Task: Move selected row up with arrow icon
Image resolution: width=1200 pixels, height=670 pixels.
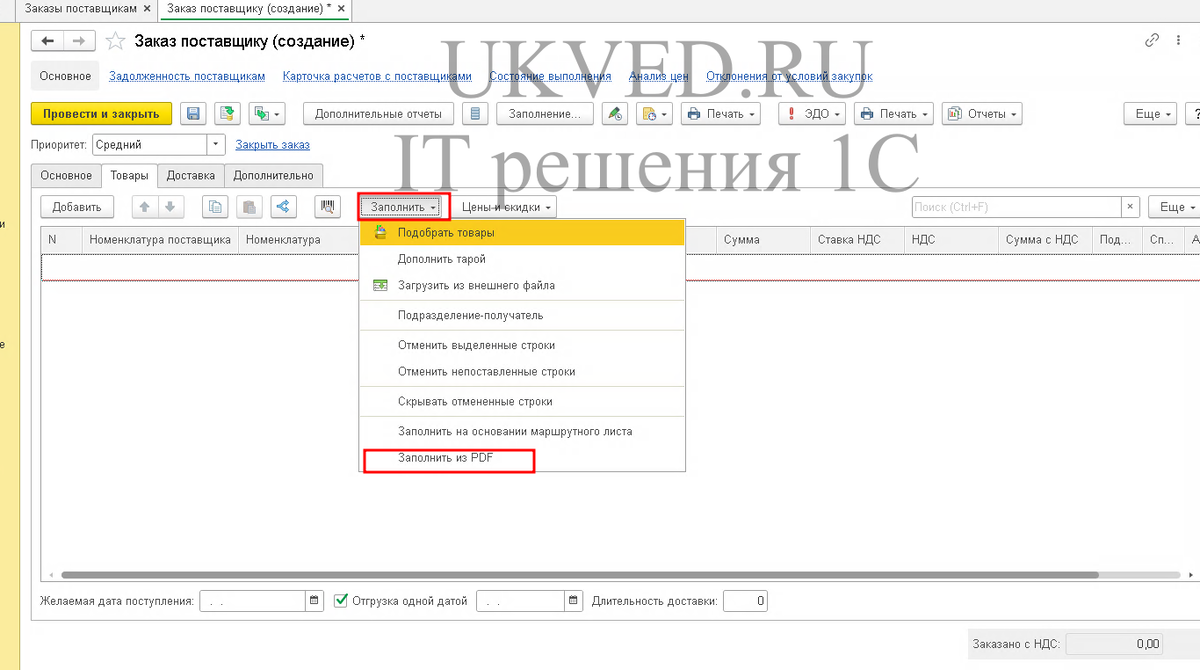Action: (x=144, y=207)
